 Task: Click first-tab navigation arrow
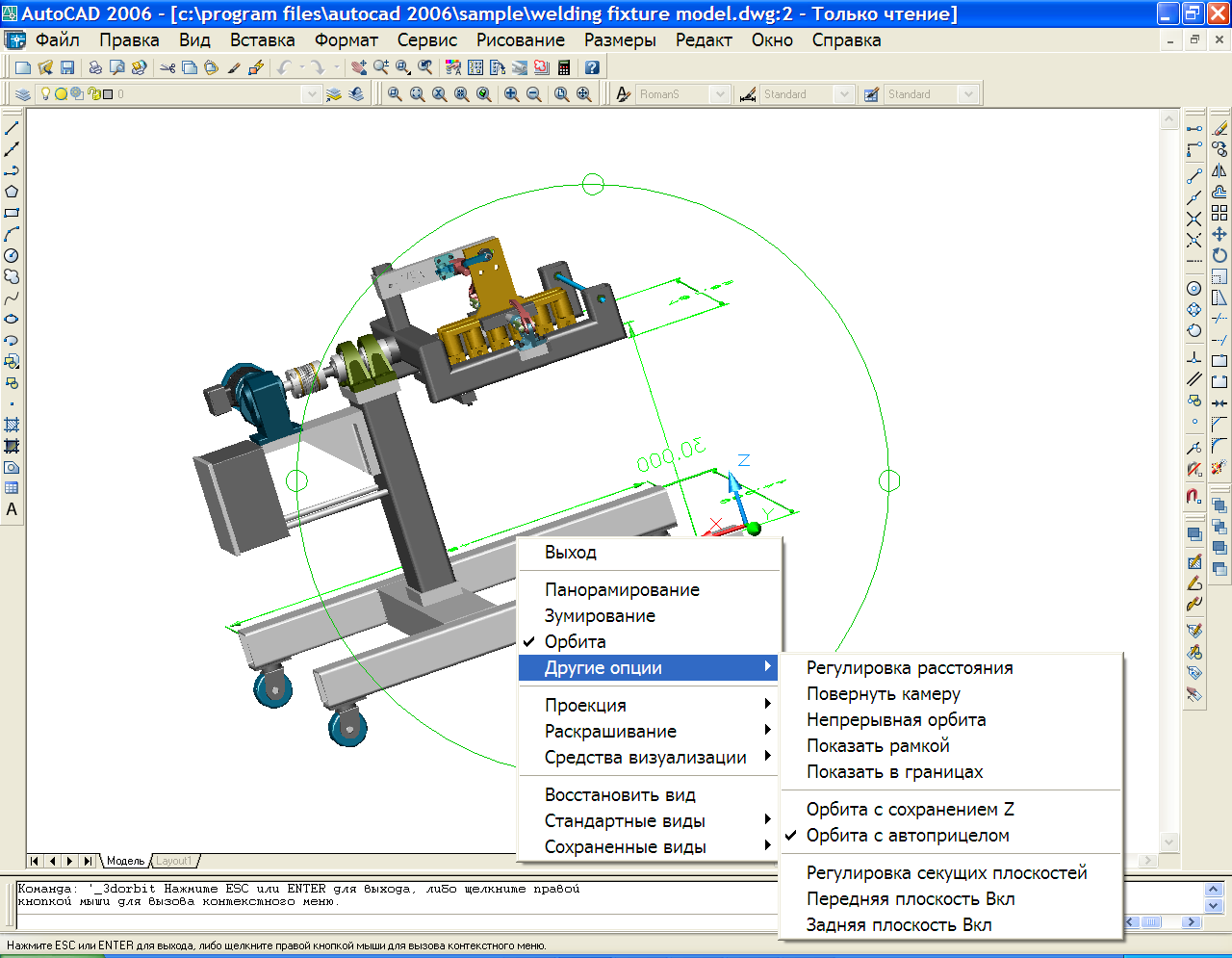click(36, 861)
